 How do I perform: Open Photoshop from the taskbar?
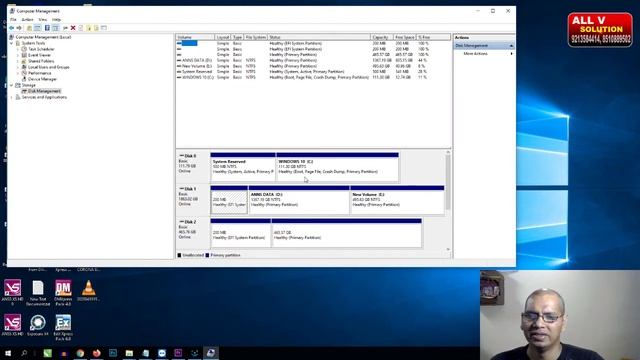[113, 353]
